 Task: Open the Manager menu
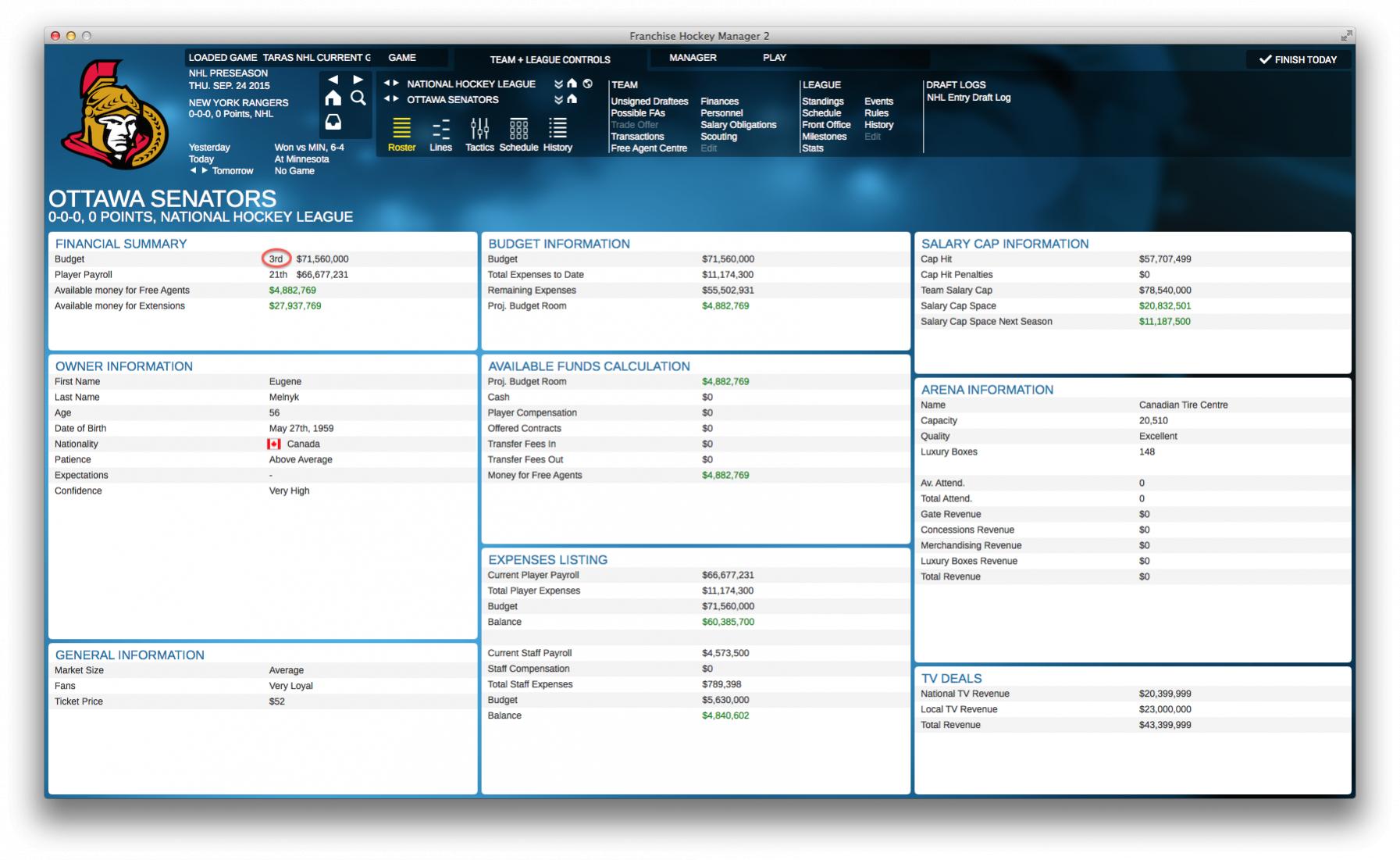coord(693,58)
